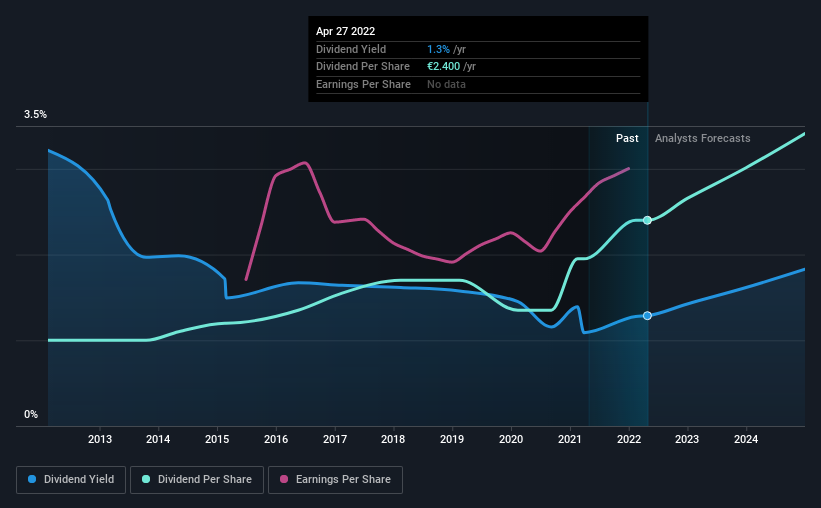The width and height of the screenshot is (821, 508).
Task: Toggle the Earnings Per Share legend button
Action: tap(335, 480)
